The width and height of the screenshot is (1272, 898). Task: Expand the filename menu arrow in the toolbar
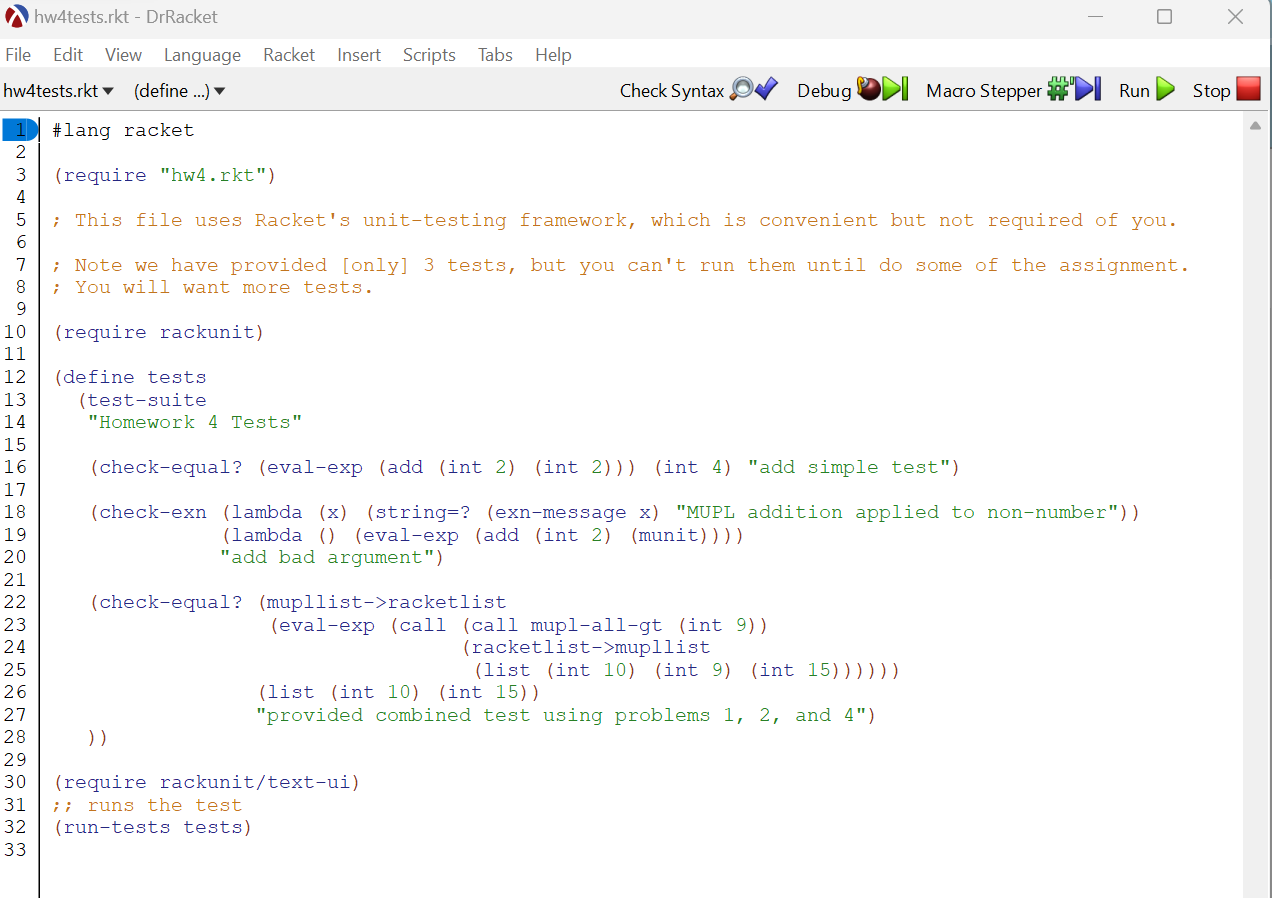click(x=109, y=90)
